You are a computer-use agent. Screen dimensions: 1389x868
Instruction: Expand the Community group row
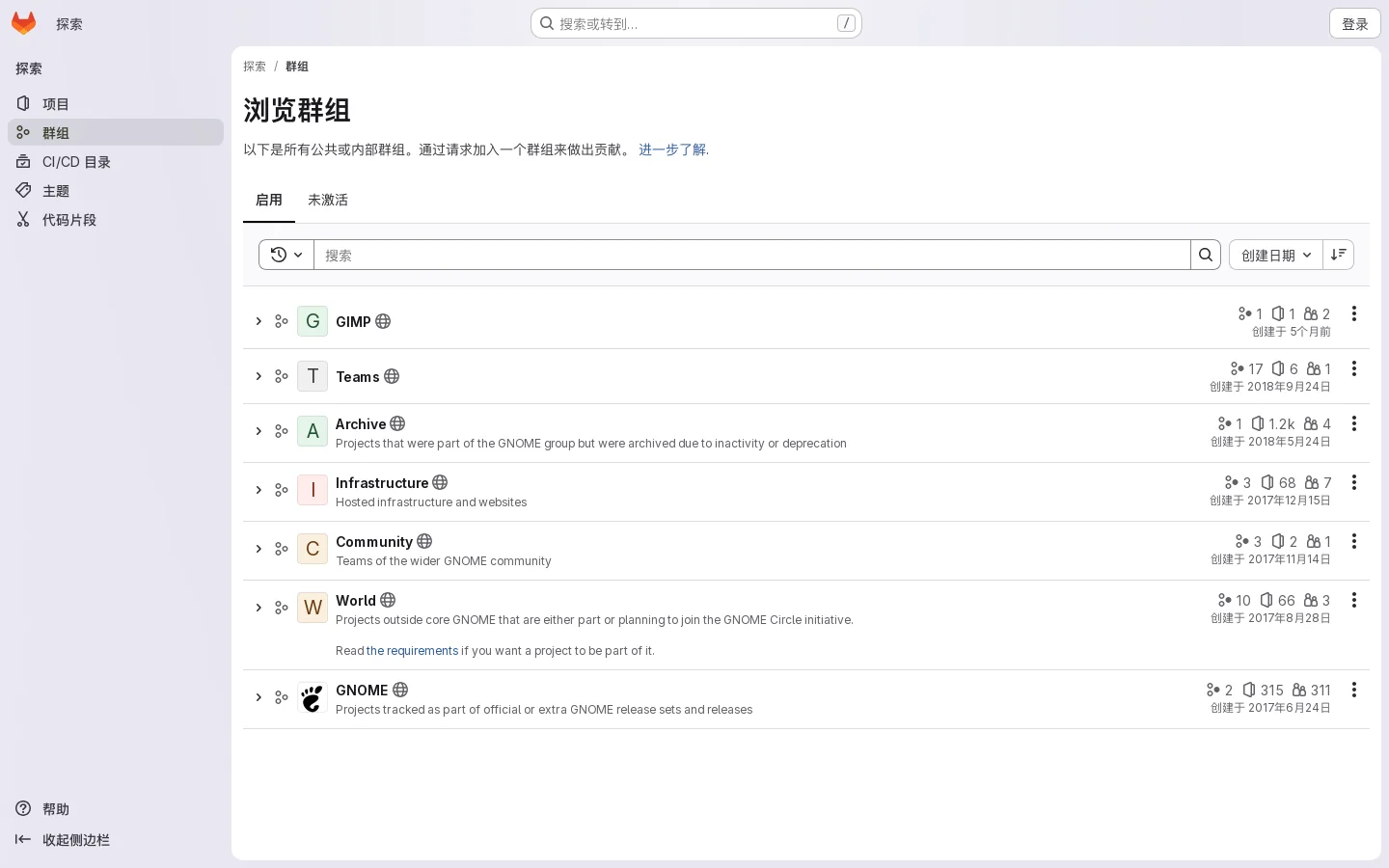coord(259,549)
